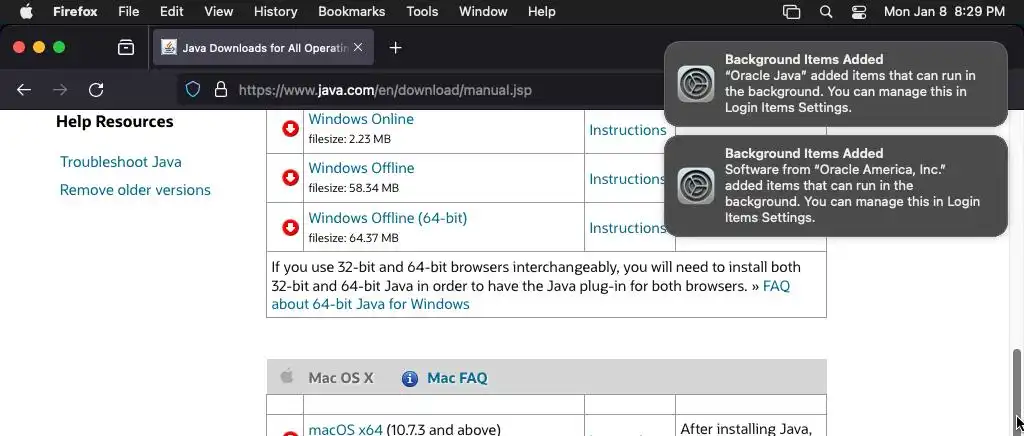This screenshot has height=436, width=1024.
Task: Open a new tab with plus button
Action: point(395,48)
